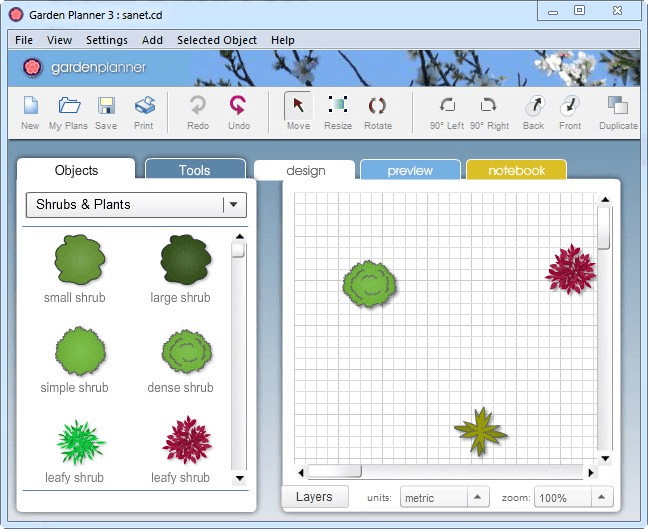Click the Print icon in toolbar
The image size is (648, 529).
144,106
